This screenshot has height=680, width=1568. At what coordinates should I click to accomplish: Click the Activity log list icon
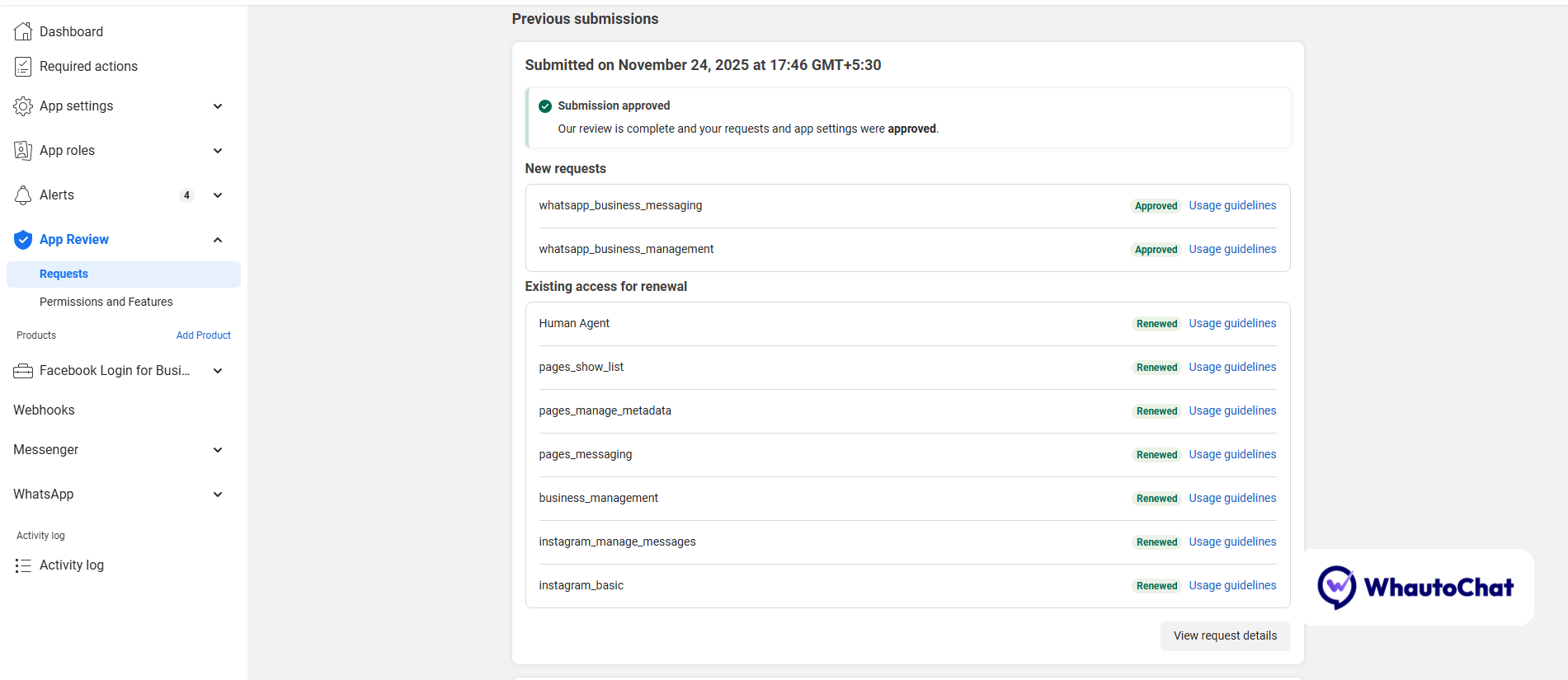click(x=23, y=565)
